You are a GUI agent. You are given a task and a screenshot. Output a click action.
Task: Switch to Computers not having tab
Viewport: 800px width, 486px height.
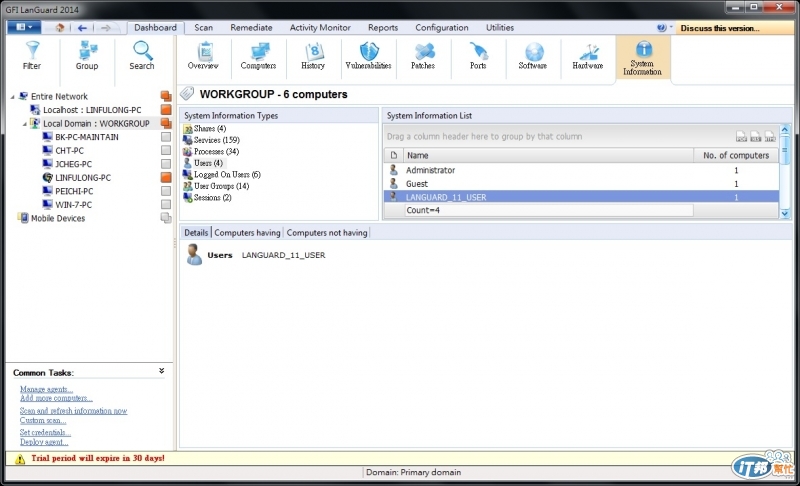coord(327,233)
